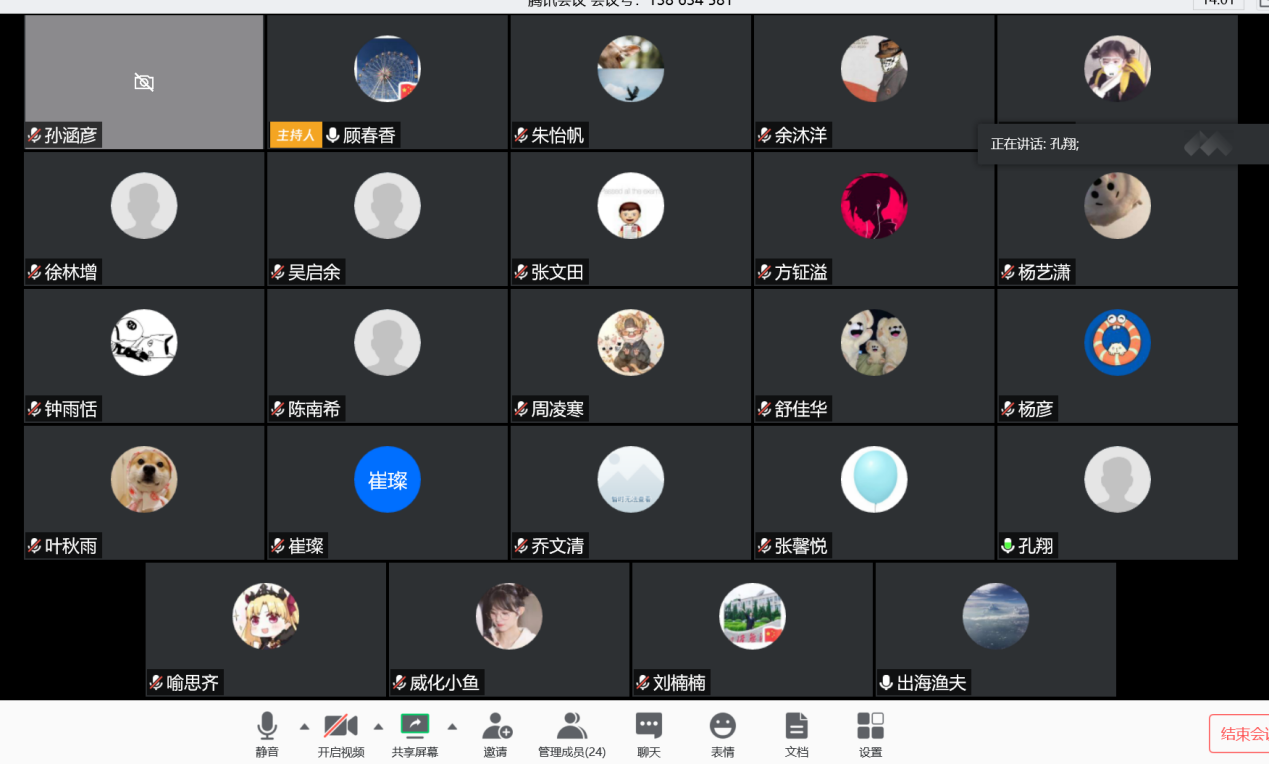Toggle 孙涵彦's muted microphone icon

35,136
